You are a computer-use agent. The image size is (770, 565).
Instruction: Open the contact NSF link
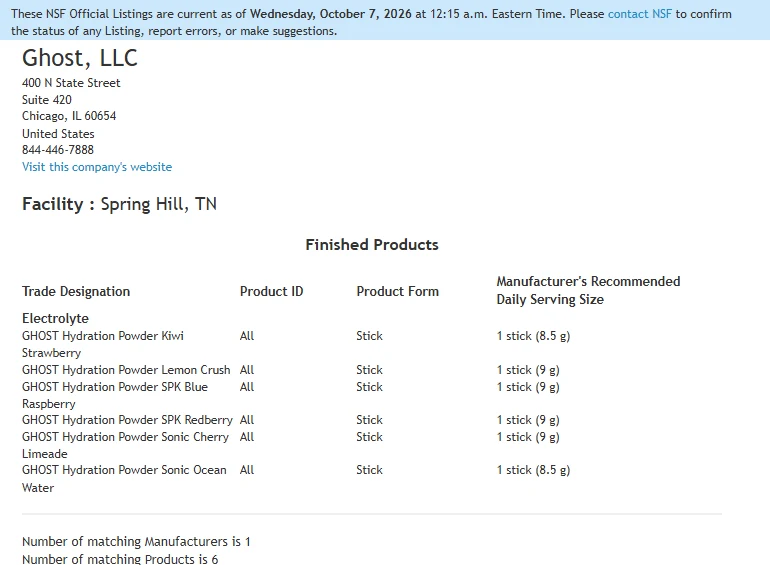(x=639, y=14)
